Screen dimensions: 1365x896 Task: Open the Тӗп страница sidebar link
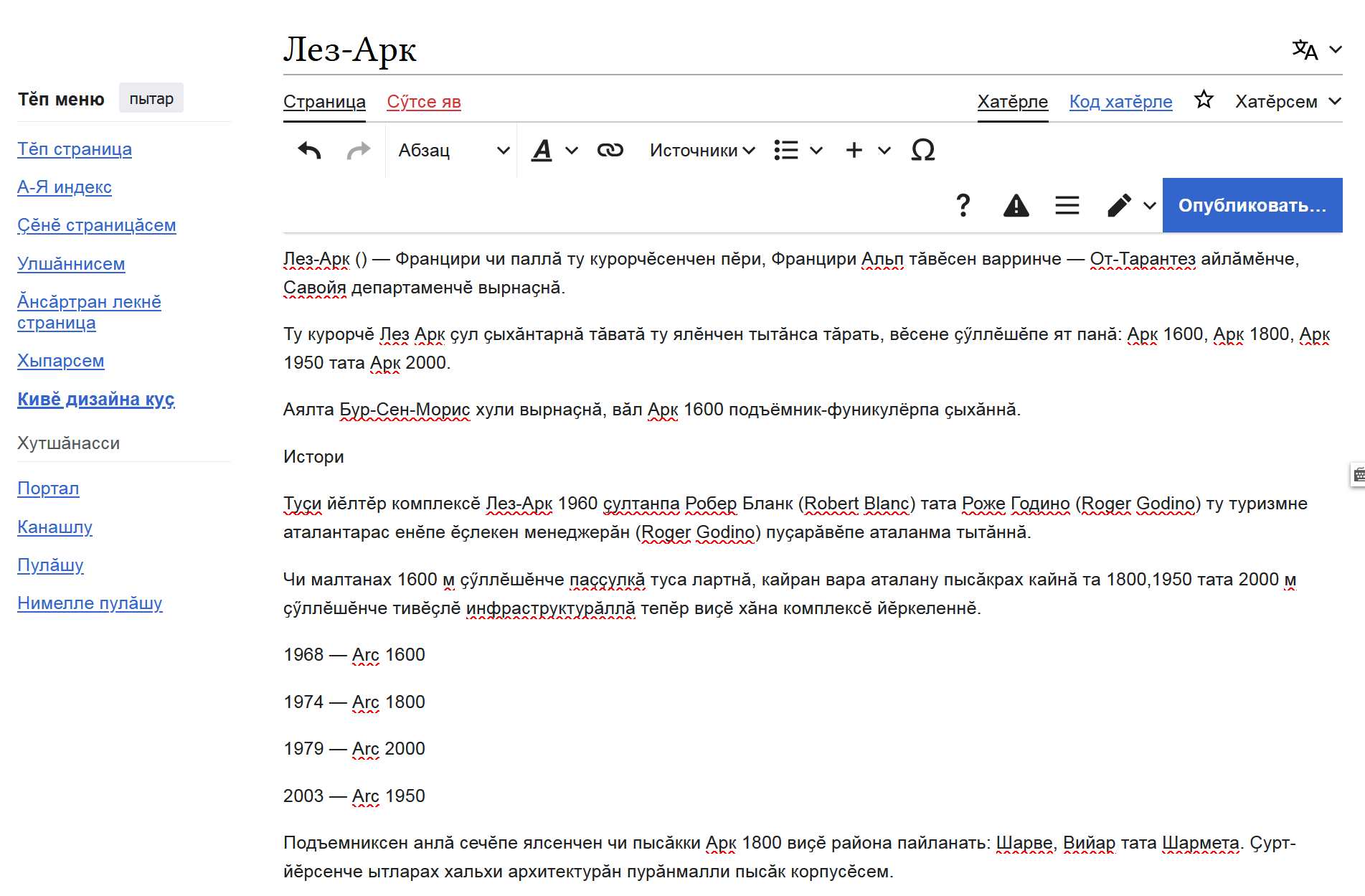tap(75, 149)
